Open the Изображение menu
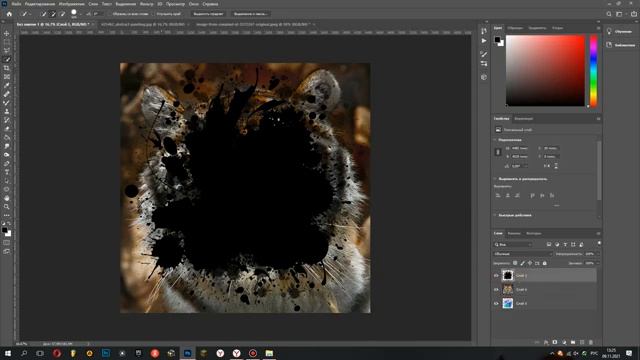 click(71, 4)
